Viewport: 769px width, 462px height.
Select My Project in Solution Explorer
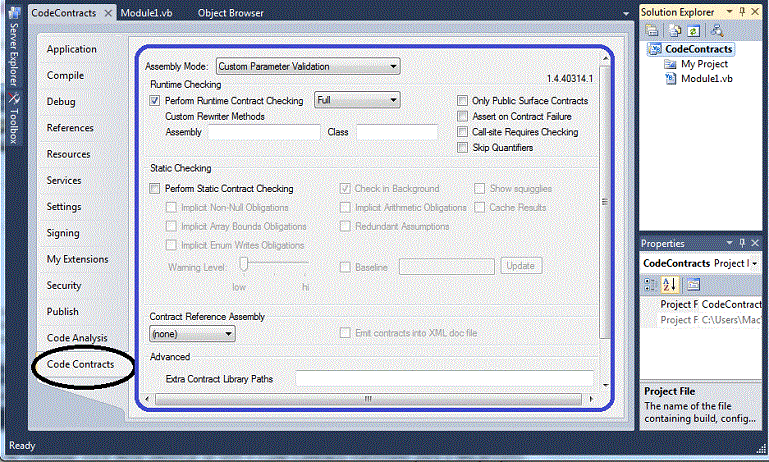[704, 64]
